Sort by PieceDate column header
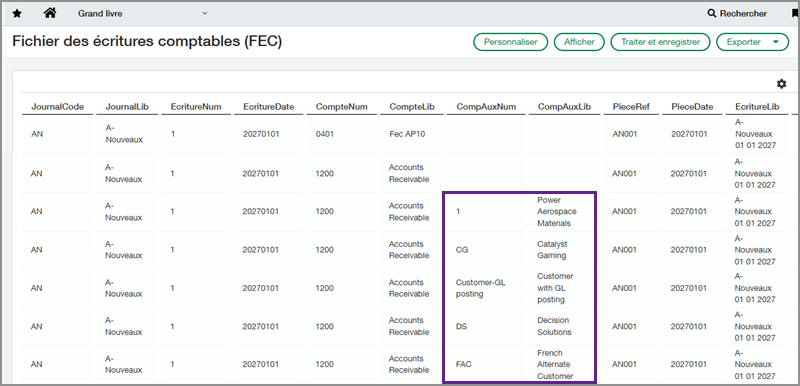Viewport: 800px width, 386px height. tap(692, 107)
